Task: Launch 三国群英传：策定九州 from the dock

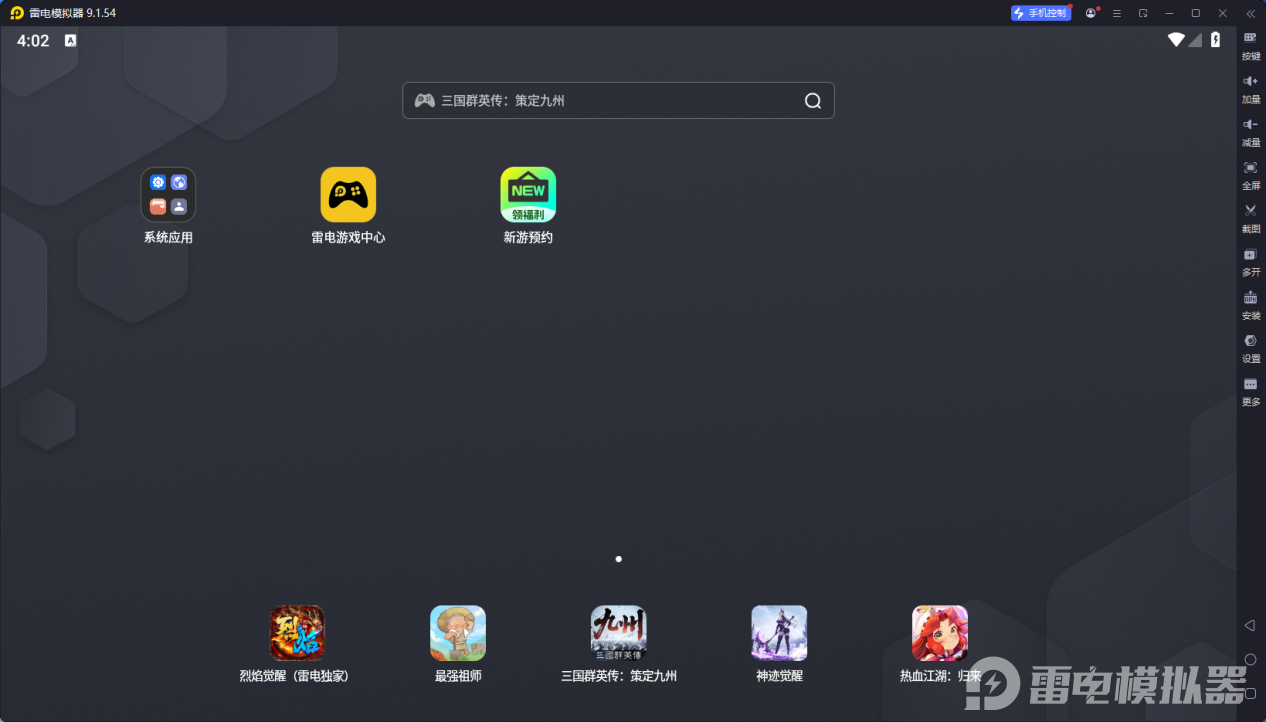Action: (618, 632)
